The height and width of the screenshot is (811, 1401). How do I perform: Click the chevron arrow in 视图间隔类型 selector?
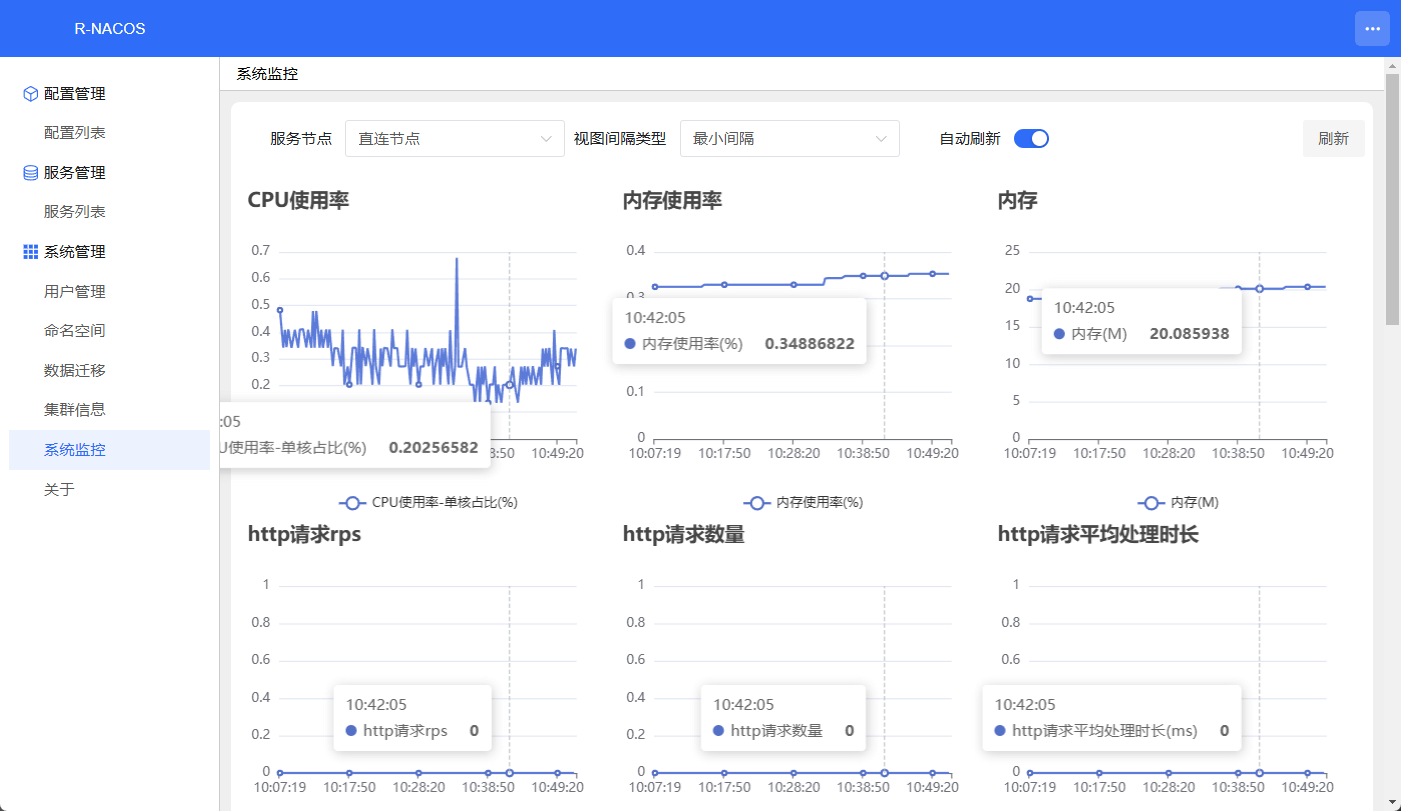coord(881,139)
